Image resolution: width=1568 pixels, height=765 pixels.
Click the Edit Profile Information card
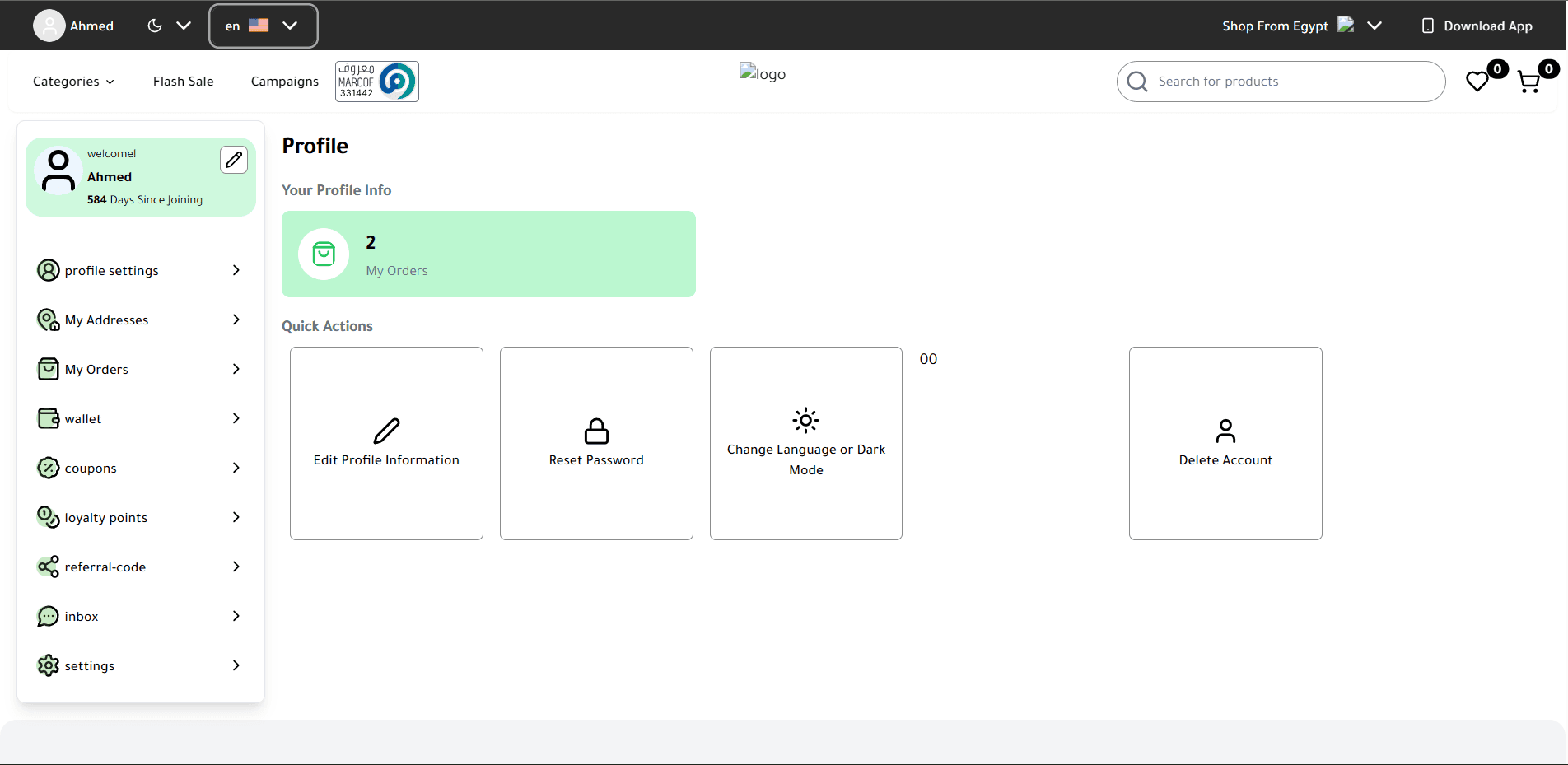pos(386,443)
